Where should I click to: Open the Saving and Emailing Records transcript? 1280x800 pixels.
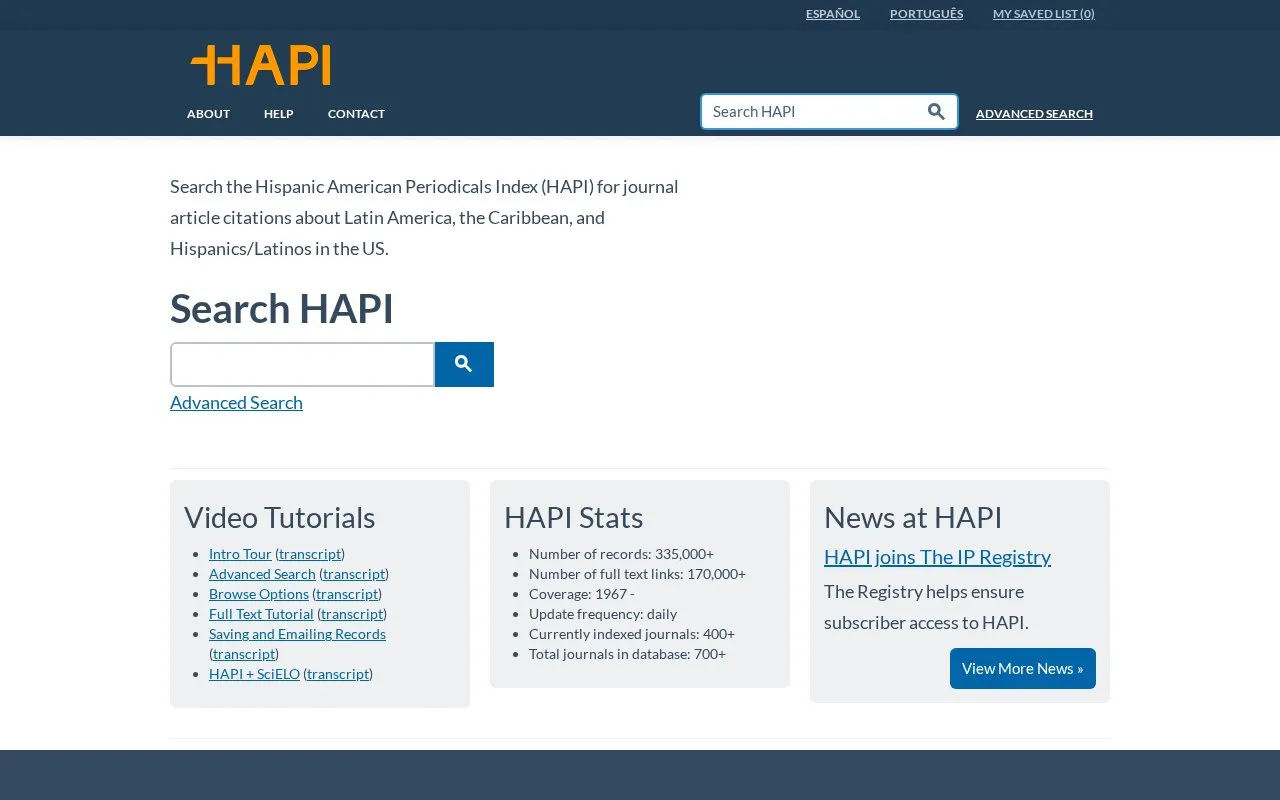pyautogui.click(x=244, y=654)
